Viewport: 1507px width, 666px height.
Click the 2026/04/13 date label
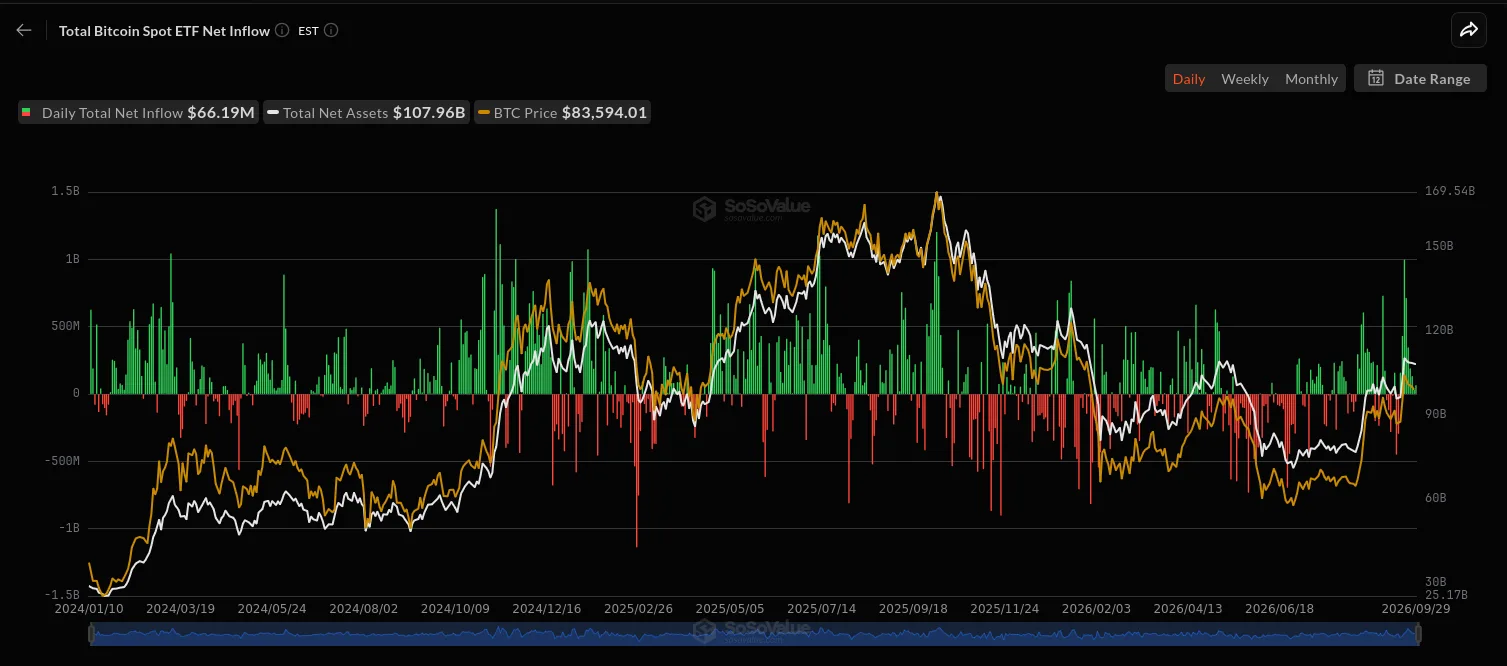[x=1188, y=608]
